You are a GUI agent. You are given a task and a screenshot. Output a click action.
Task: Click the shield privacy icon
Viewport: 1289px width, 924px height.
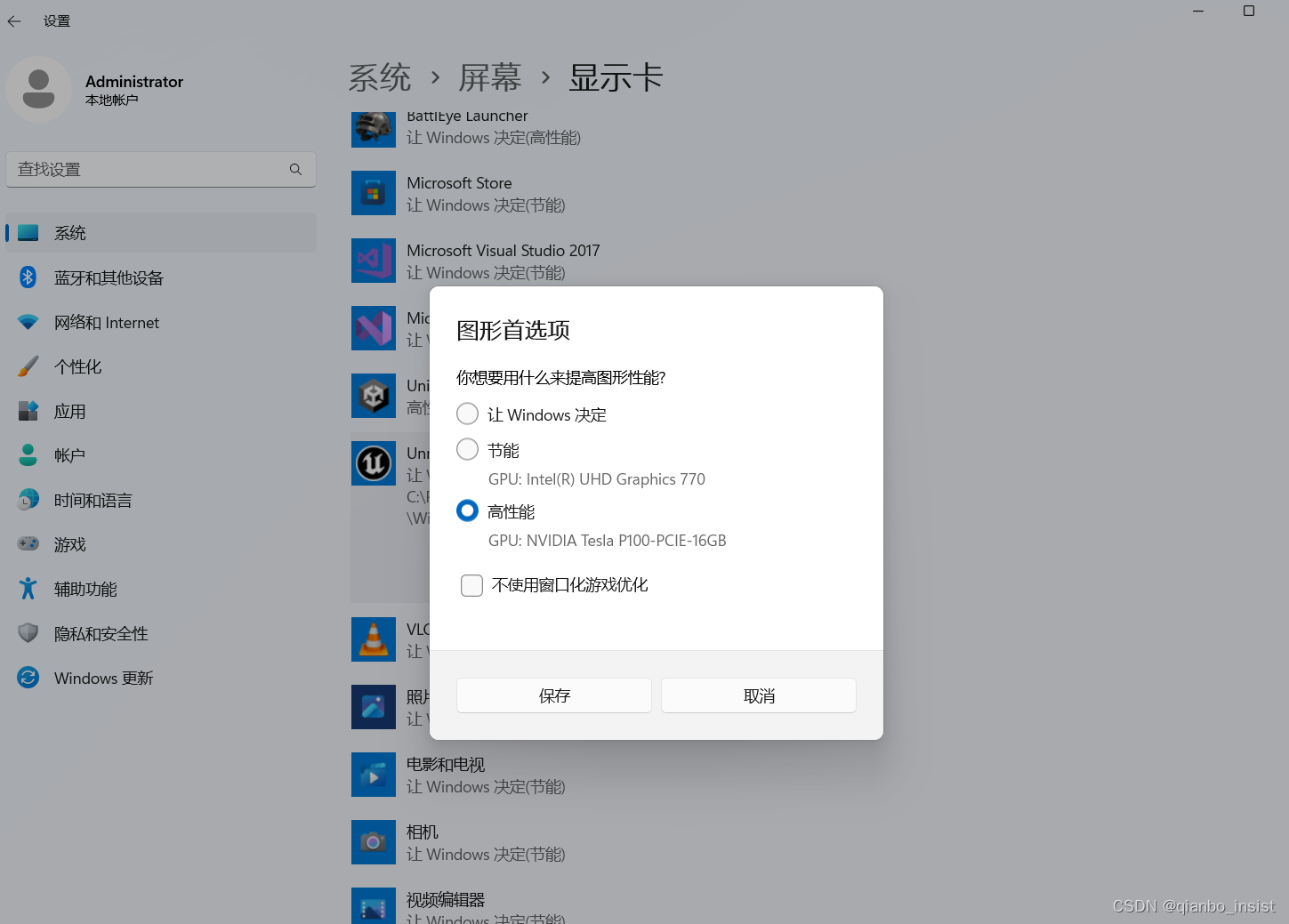click(x=28, y=632)
